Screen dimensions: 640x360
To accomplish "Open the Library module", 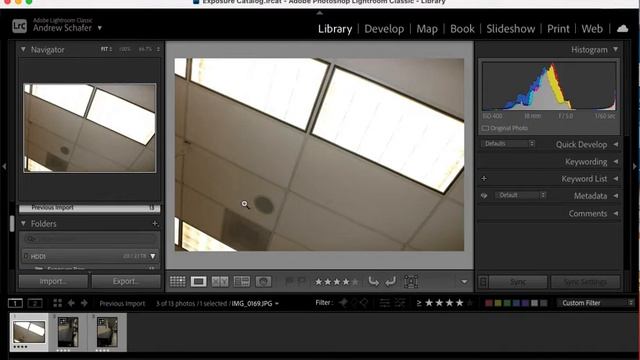I will 335,29.
